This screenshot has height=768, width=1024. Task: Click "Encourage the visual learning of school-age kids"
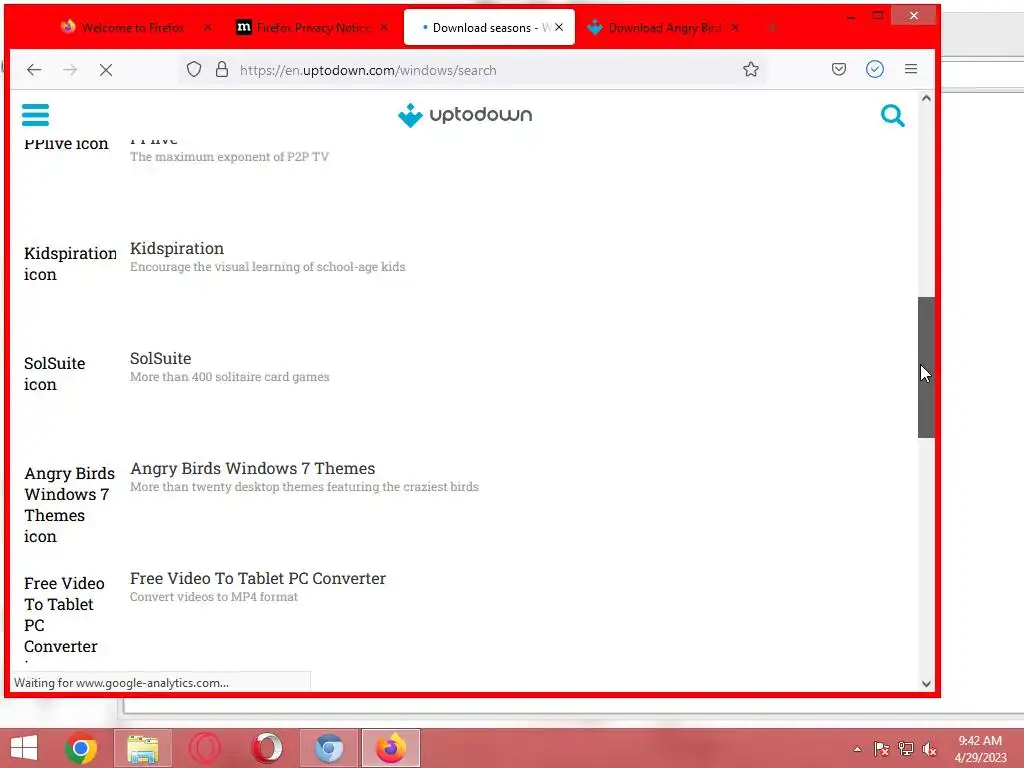click(x=268, y=266)
